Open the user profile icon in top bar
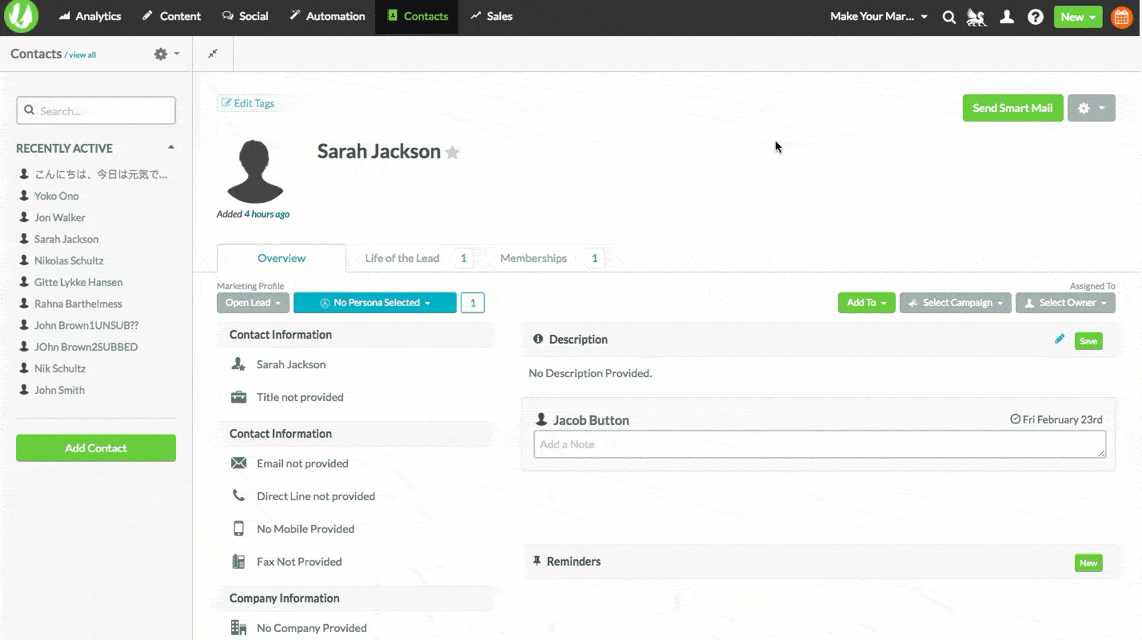 click(x=1007, y=17)
